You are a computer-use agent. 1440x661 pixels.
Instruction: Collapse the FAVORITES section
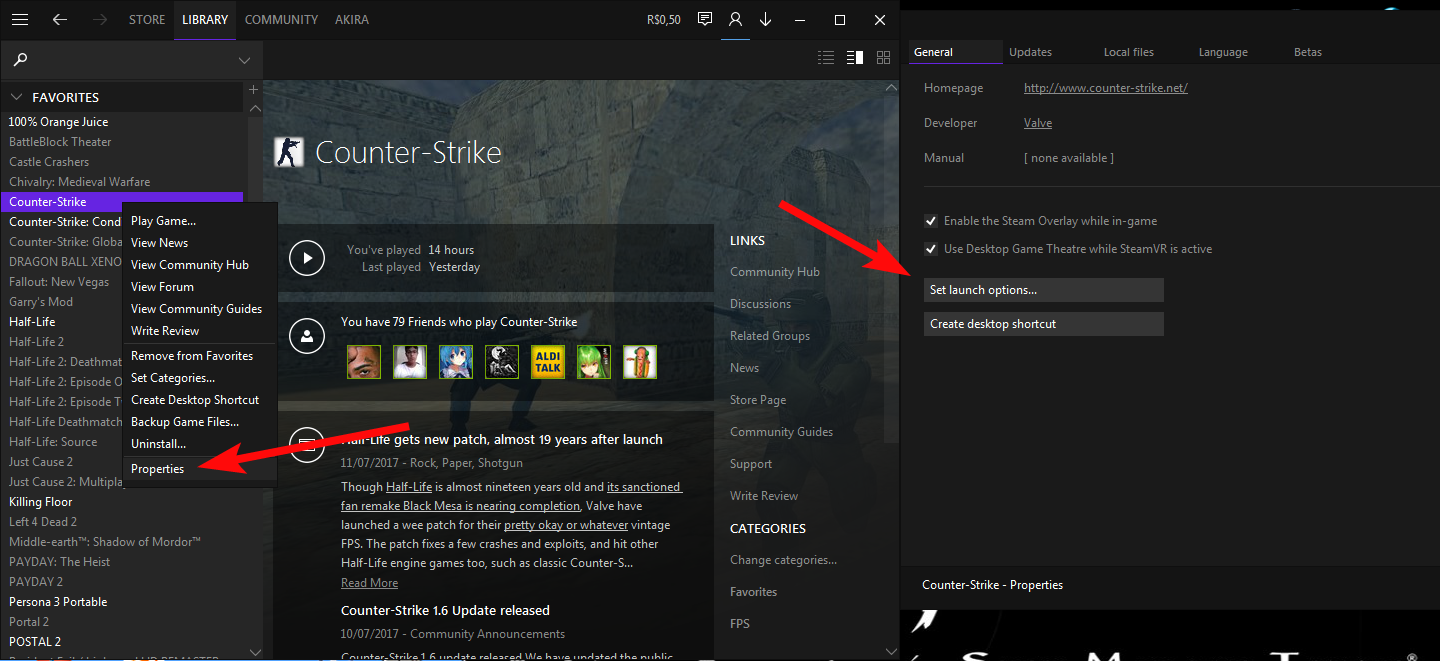pos(16,97)
